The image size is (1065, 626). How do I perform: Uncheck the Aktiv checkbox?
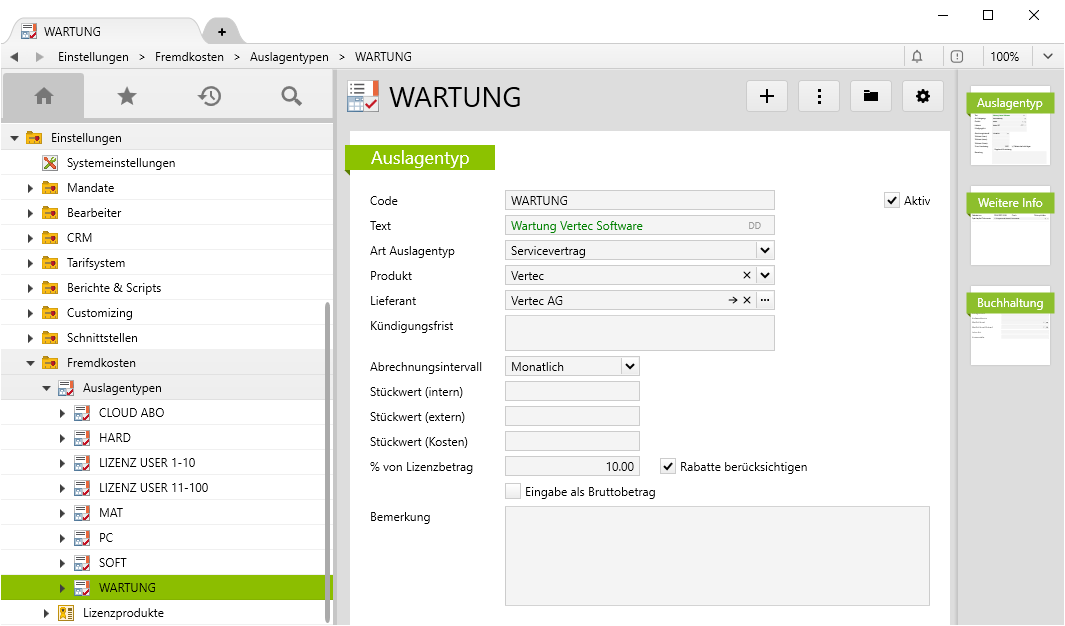[x=892, y=201]
